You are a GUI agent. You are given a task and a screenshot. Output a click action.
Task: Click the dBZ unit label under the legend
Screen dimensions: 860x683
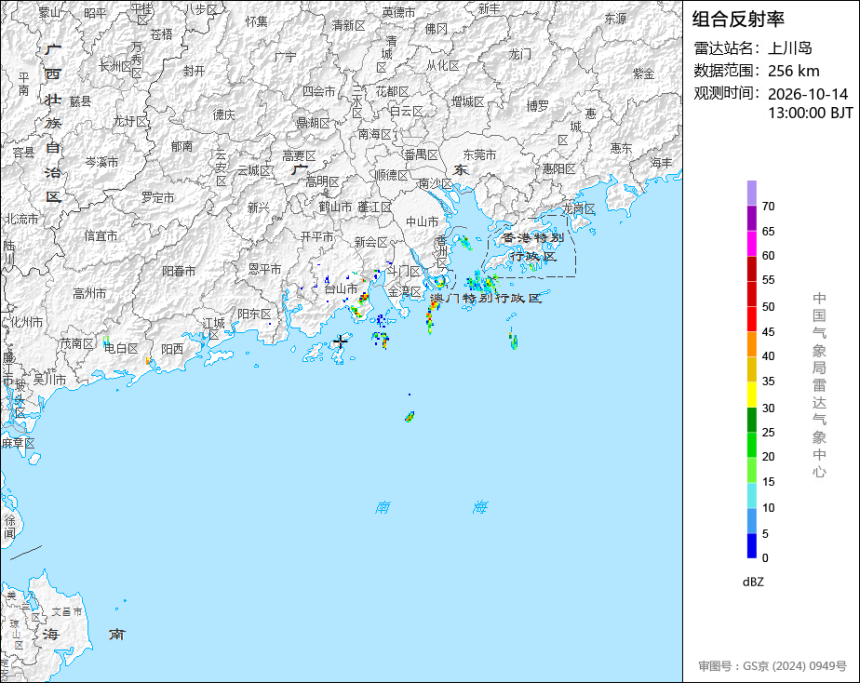(753, 582)
